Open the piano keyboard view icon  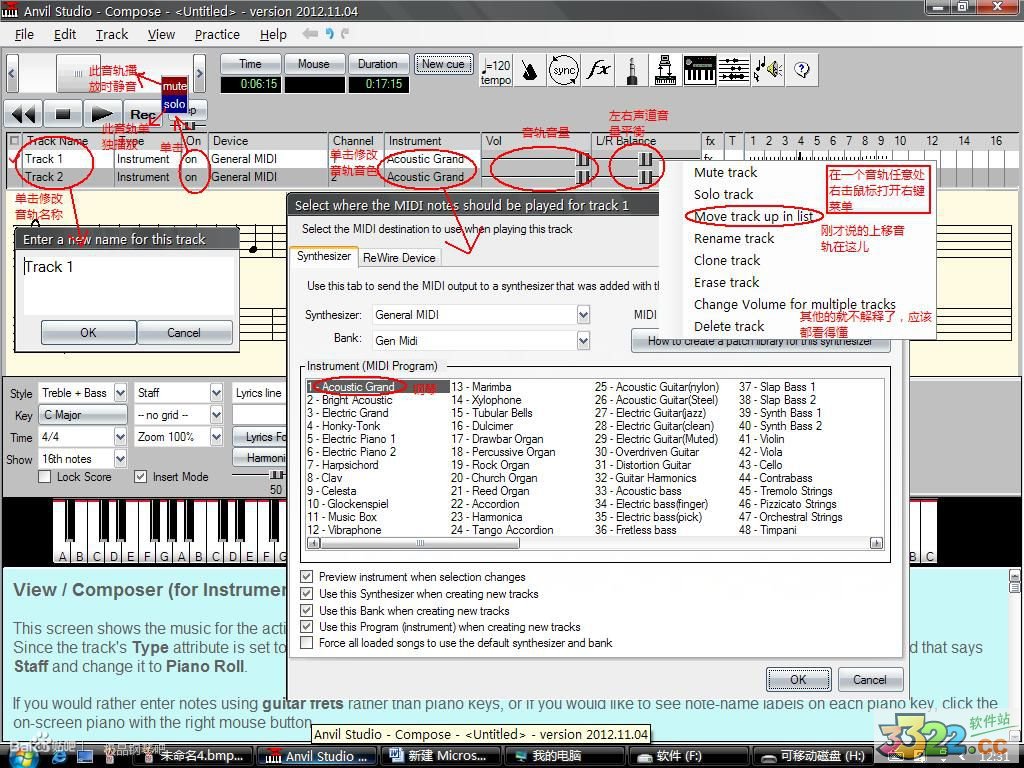699,70
